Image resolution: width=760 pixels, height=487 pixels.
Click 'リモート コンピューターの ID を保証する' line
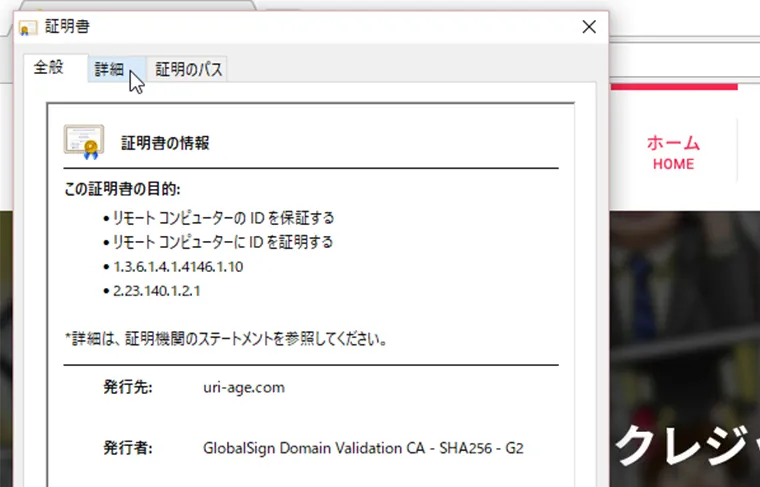(223, 218)
